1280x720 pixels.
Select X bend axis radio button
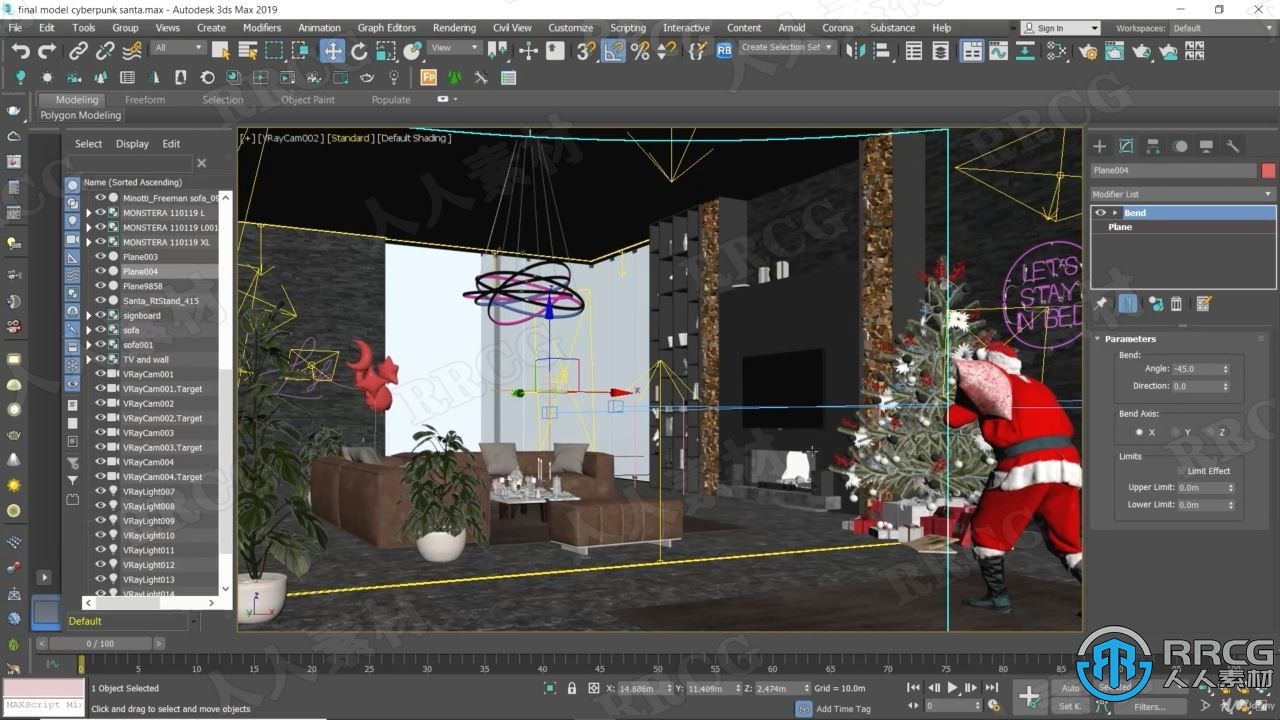tap(1139, 432)
